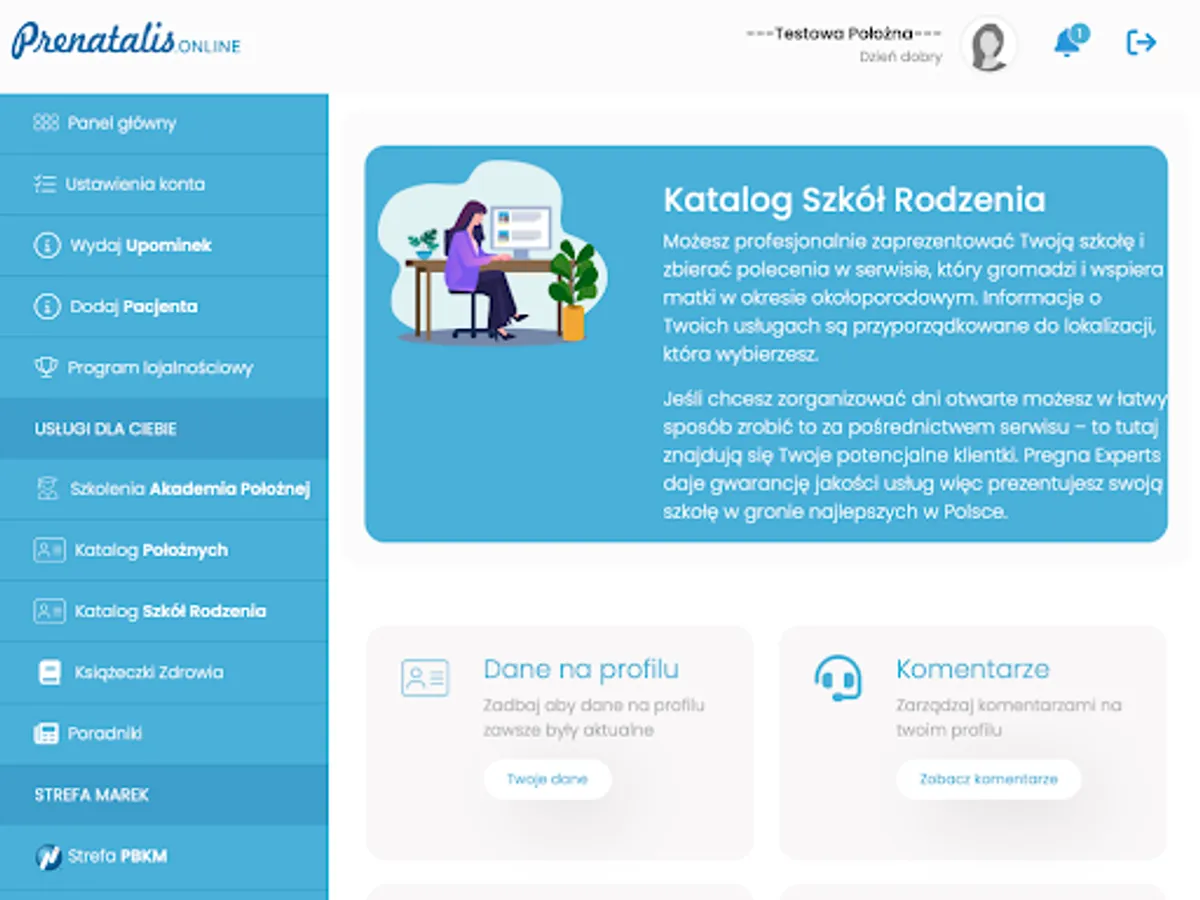Select Wydaj Upominek in the sidebar
The image size is (1200, 900).
[x=164, y=246]
